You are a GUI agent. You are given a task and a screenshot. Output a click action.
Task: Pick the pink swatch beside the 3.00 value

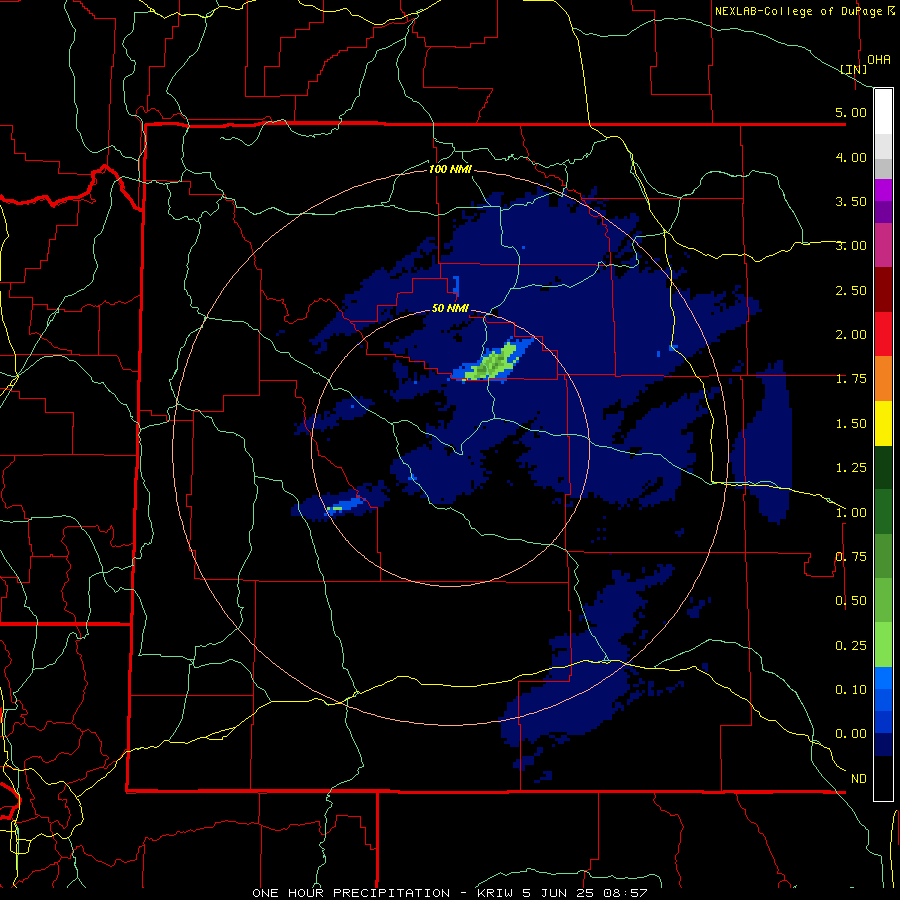click(x=883, y=246)
